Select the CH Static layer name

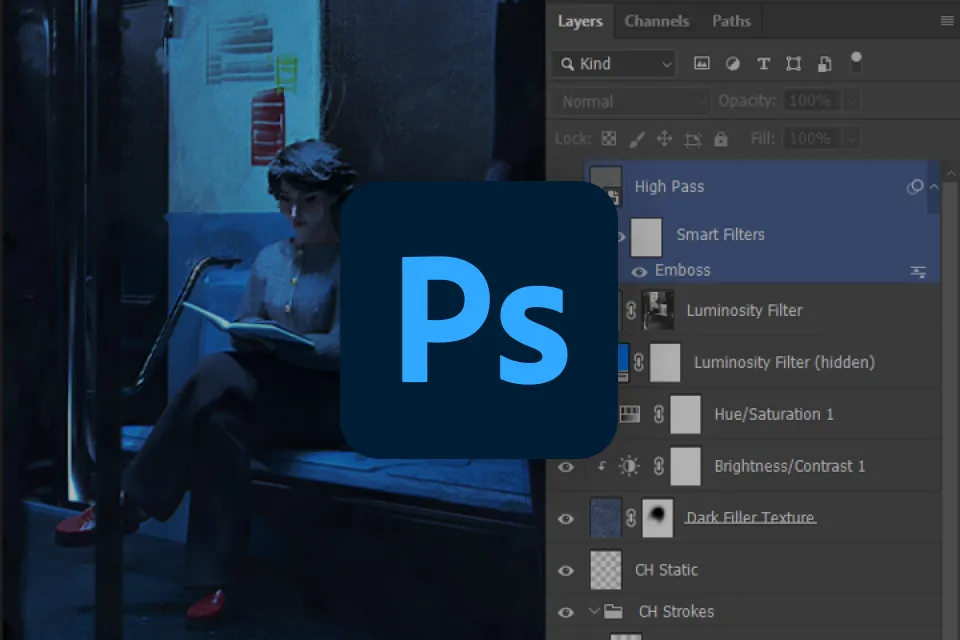pos(666,570)
